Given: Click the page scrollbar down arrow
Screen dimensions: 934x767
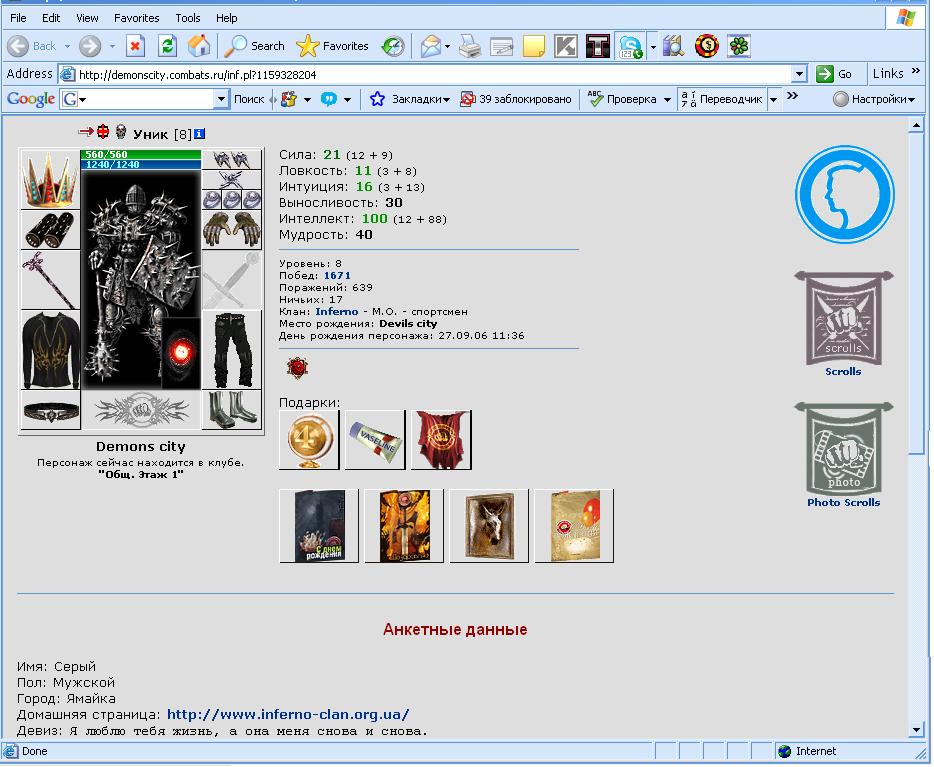Looking at the screenshot, I should click(x=916, y=729).
